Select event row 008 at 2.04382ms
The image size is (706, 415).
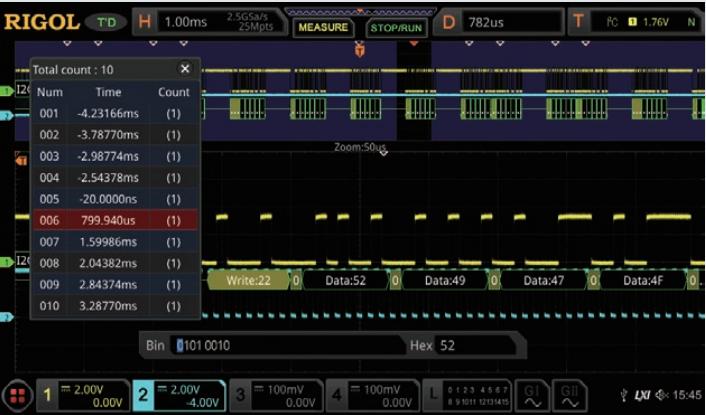pyautogui.click(x=115, y=263)
